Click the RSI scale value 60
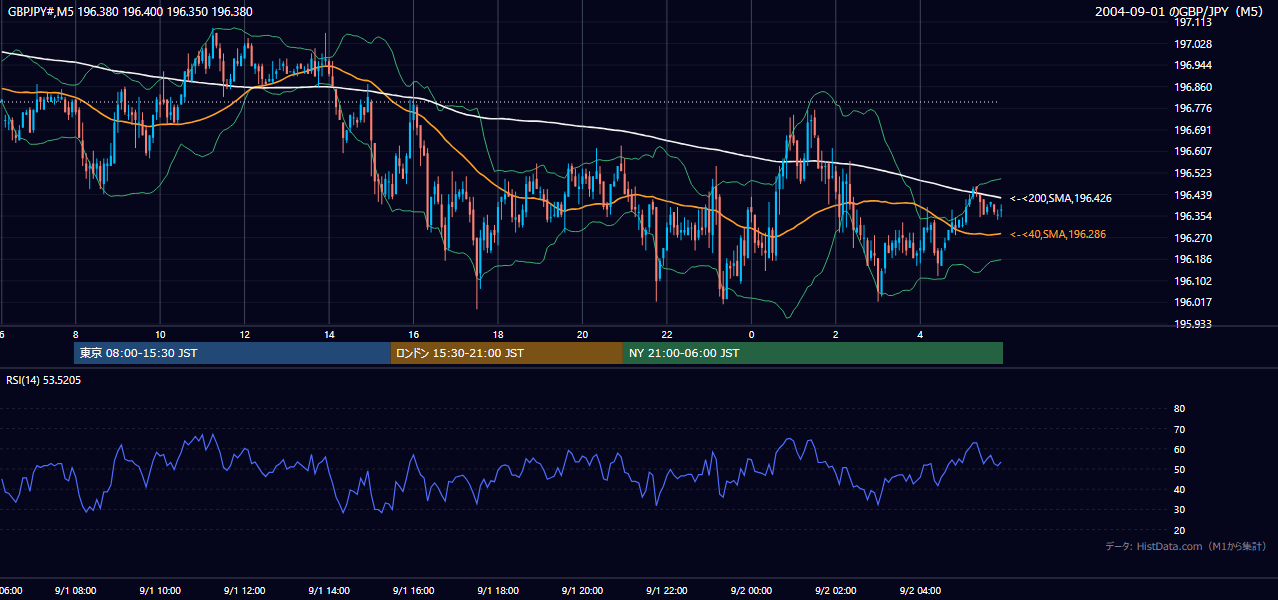Image resolution: width=1278 pixels, height=600 pixels. pyautogui.click(x=1179, y=449)
